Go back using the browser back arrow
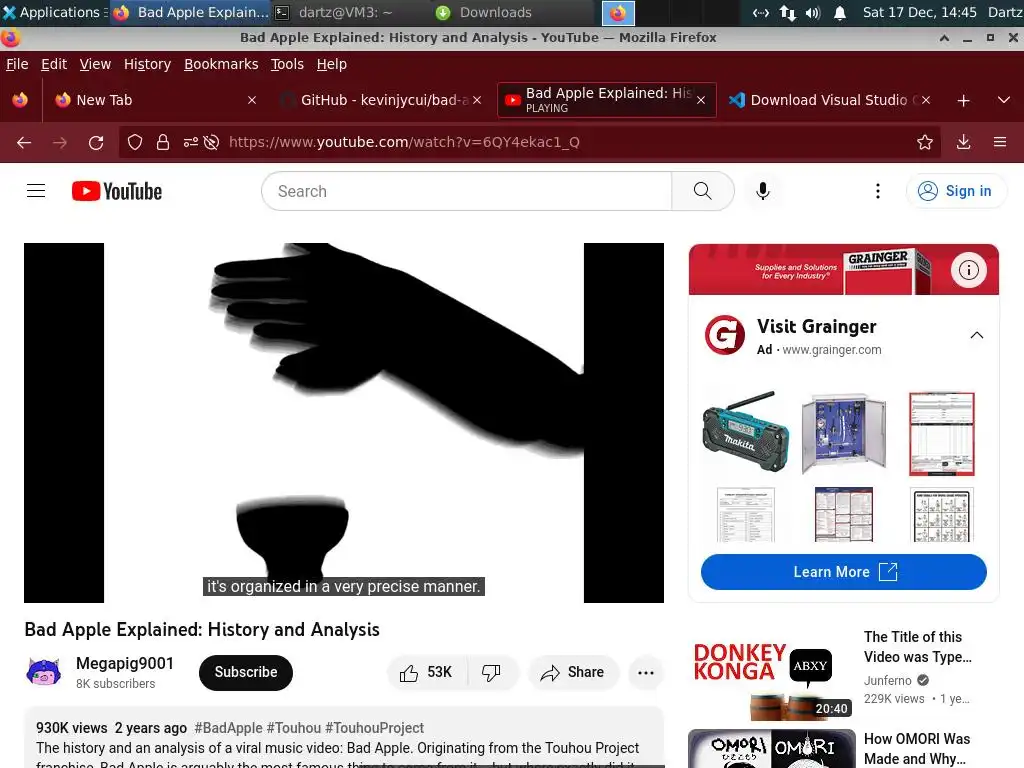The width and height of the screenshot is (1024, 768). [x=24, y=142]
